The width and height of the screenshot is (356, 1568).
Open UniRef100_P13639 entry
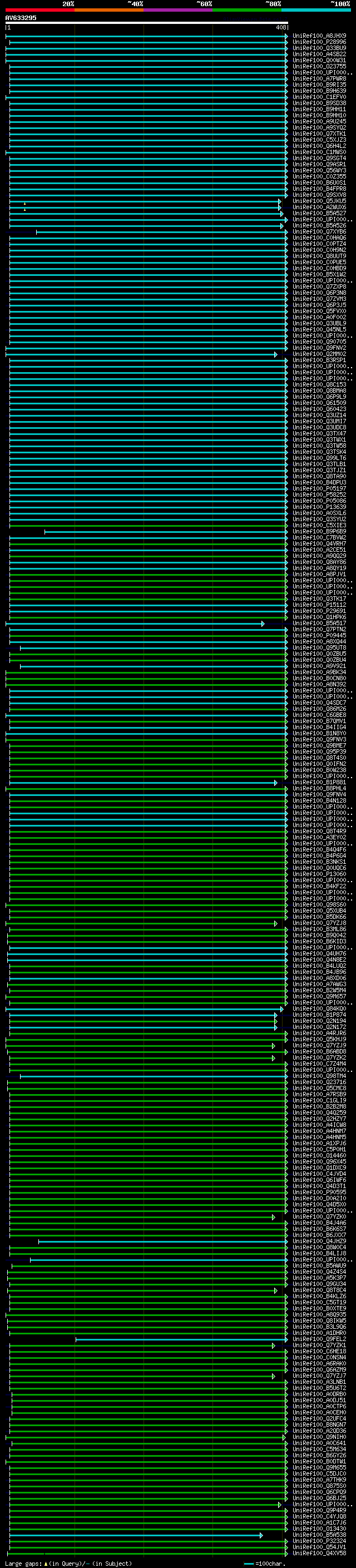[319, 507]
